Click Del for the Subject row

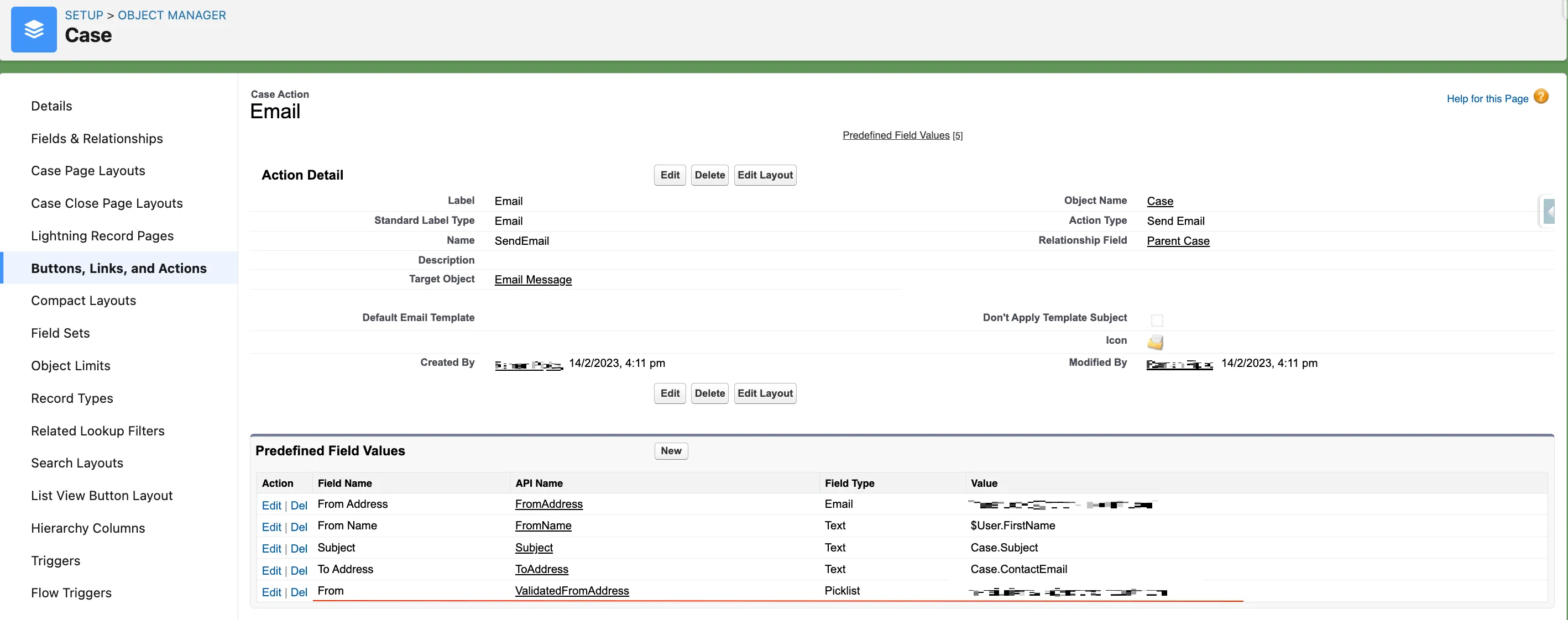pos(298,549)
